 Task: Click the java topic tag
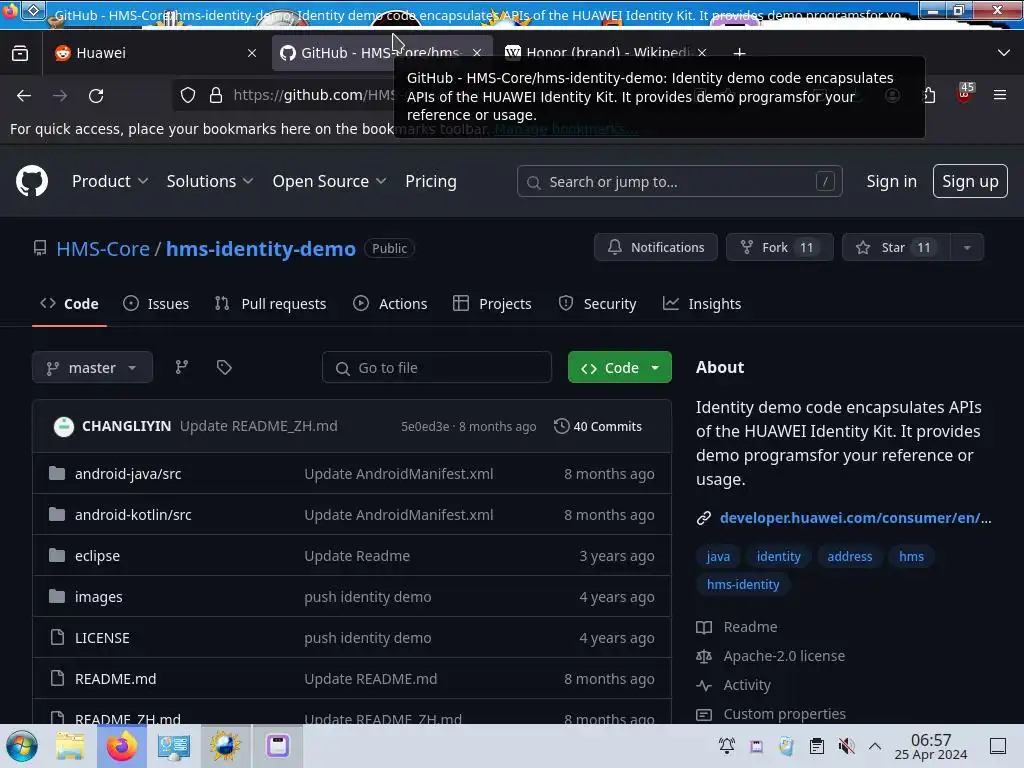pyautogui.click(x=718, y=556)
